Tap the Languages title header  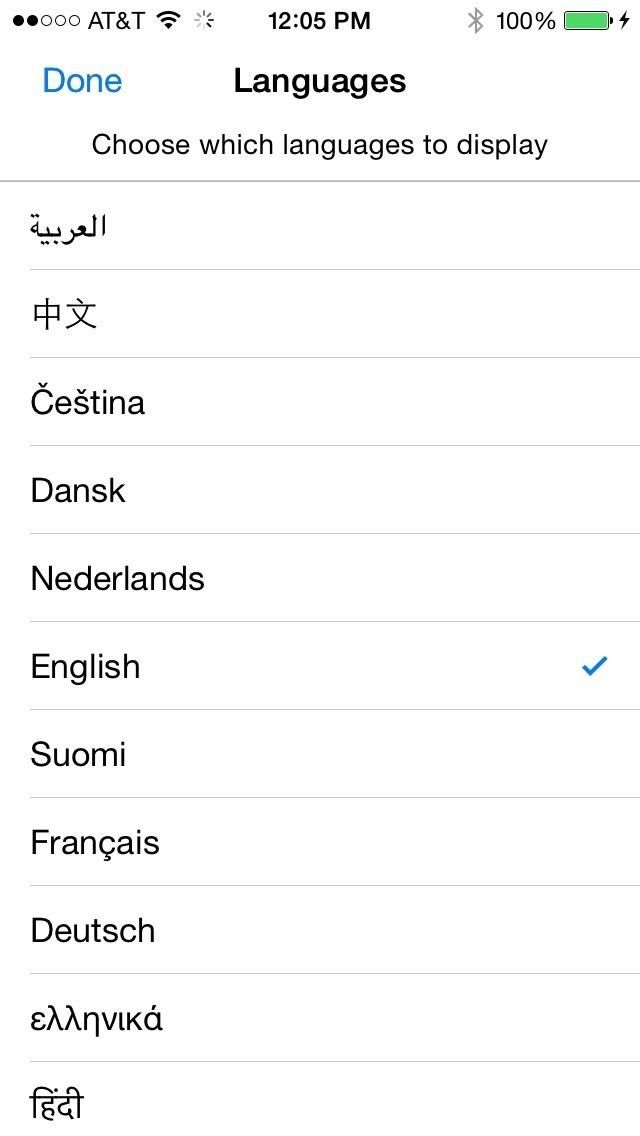[320, 81]
